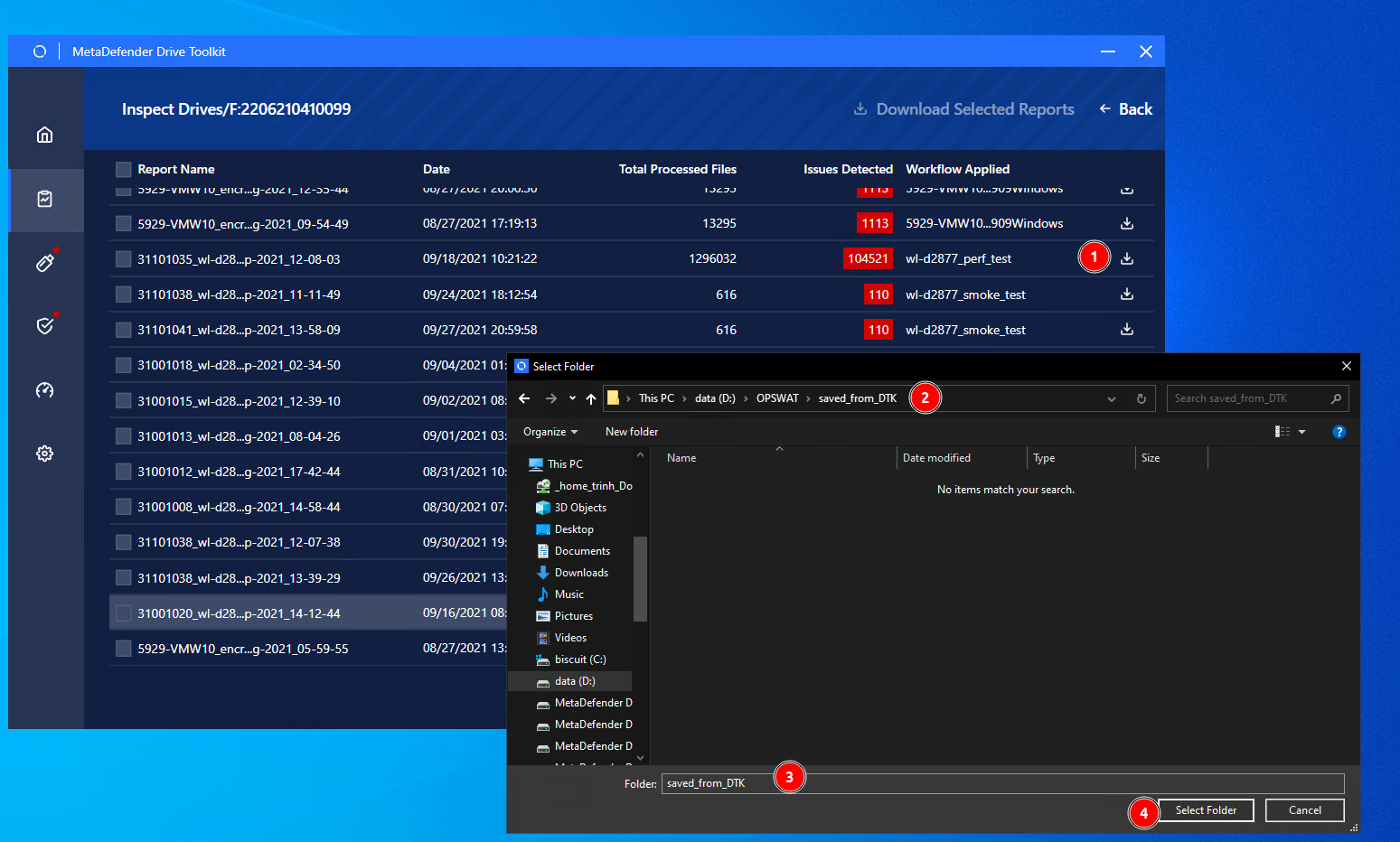Go up one folder level
Screen dimensions: 1400x842
[591, 398]
